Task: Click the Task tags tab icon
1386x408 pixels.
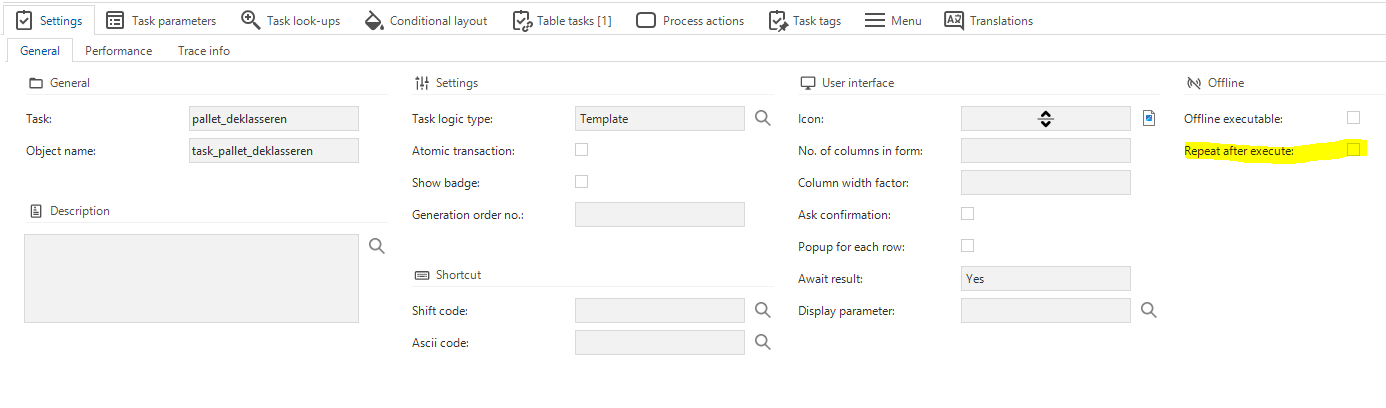Action: pyautogui.click(x=778, y=20)
